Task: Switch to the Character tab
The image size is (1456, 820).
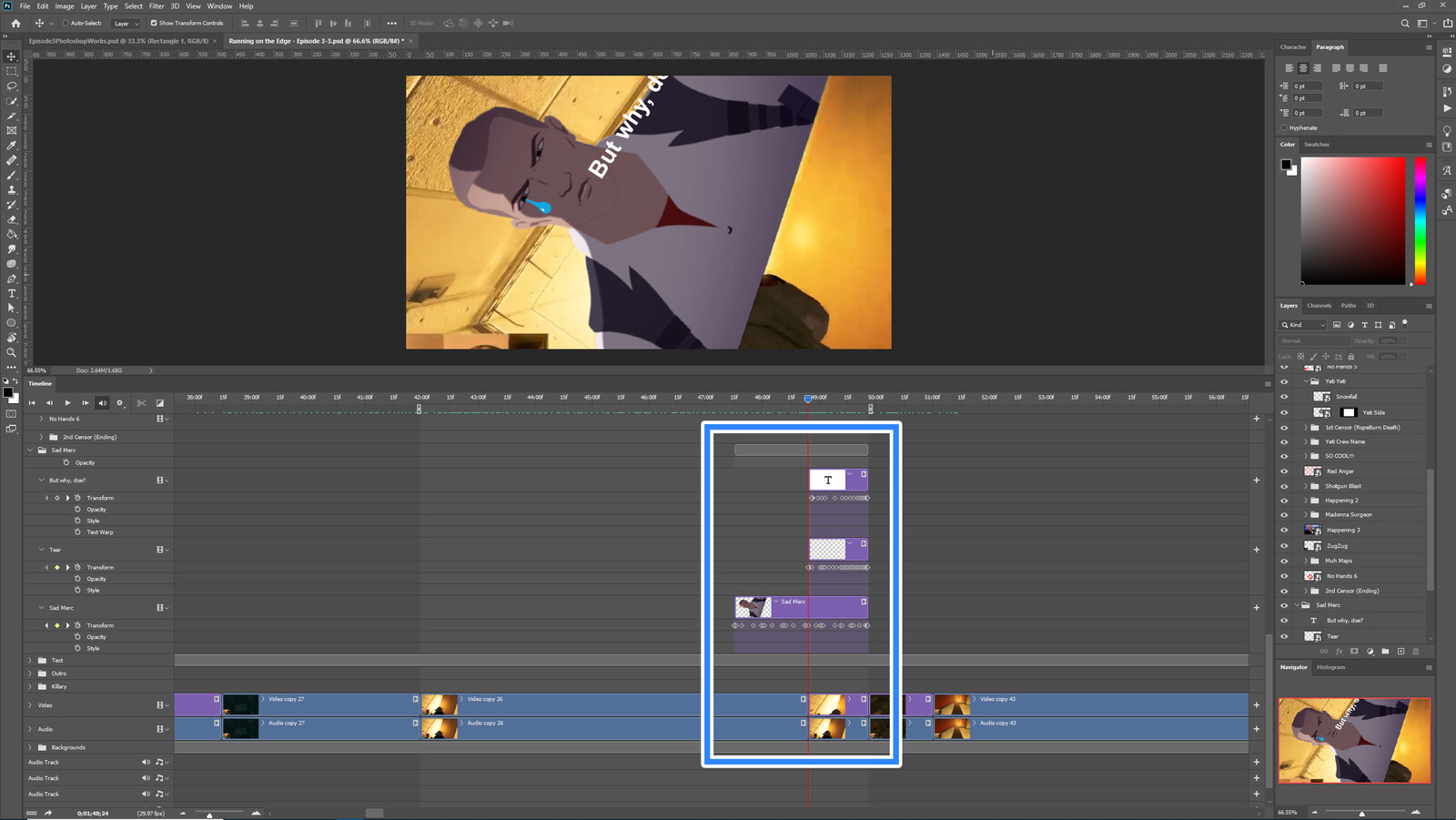Action: click(1293, 46)
